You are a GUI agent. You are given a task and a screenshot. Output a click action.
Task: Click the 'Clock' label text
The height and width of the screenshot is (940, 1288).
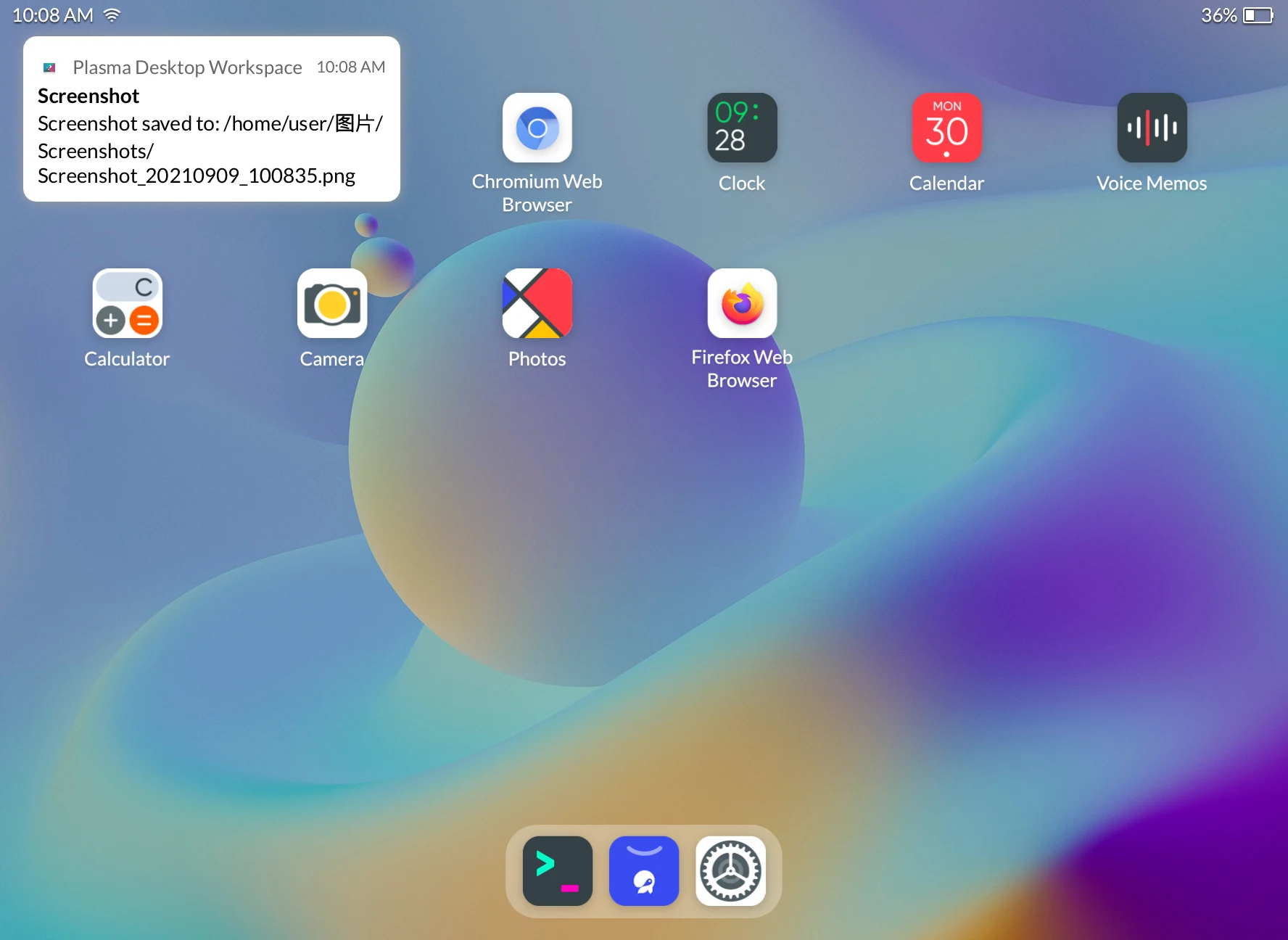(x=742, y=184)
